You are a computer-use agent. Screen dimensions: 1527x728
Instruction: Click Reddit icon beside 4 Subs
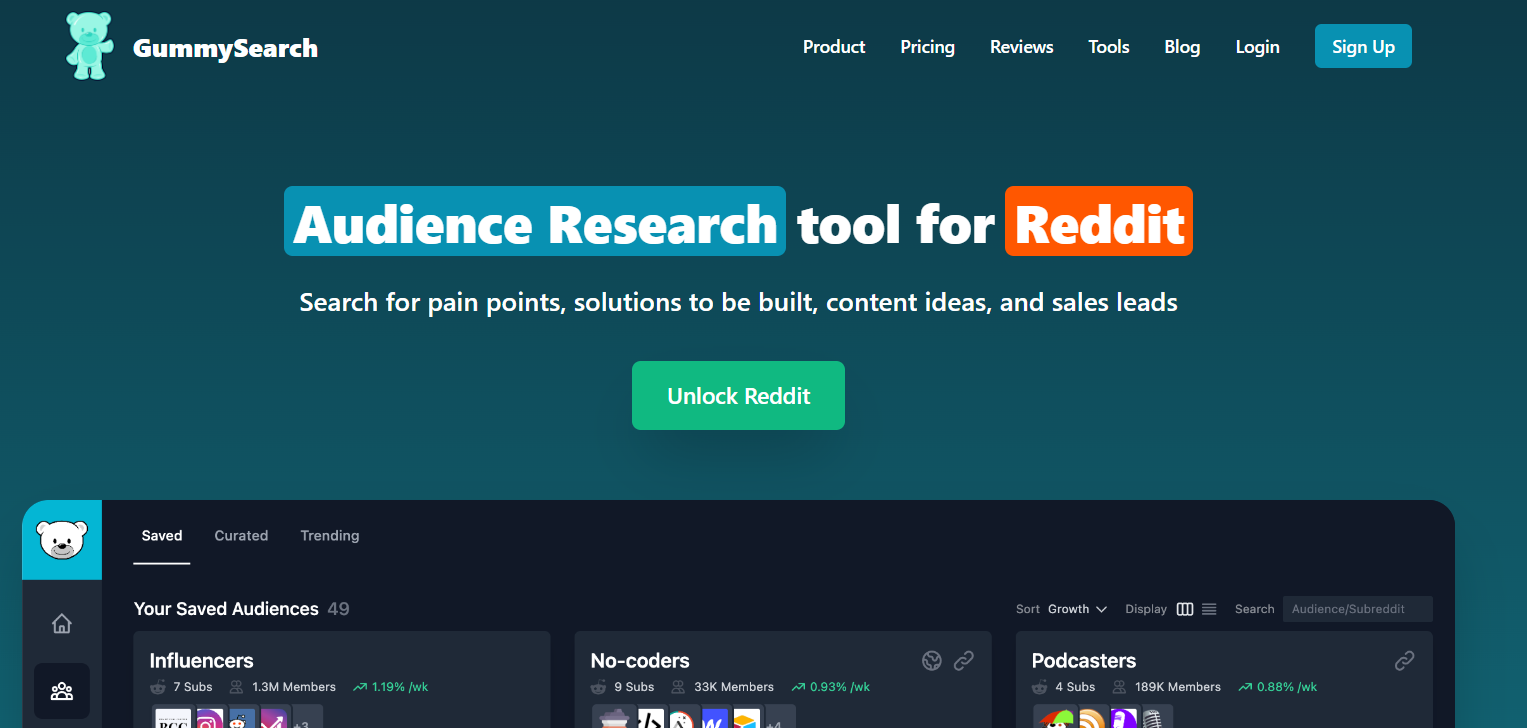tap(1040, 687)
